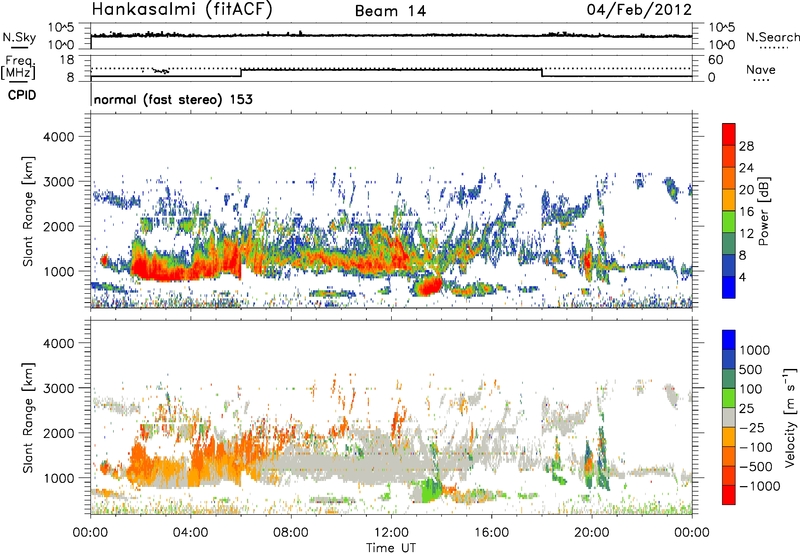Click the frequency step-up line at 06:00
This screenshot has width=800, height=554.
241,73
